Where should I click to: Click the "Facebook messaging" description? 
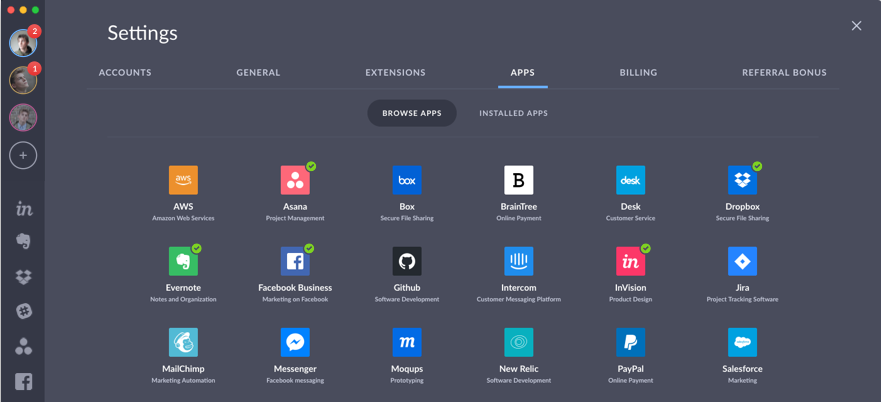(x=295, y=381)
